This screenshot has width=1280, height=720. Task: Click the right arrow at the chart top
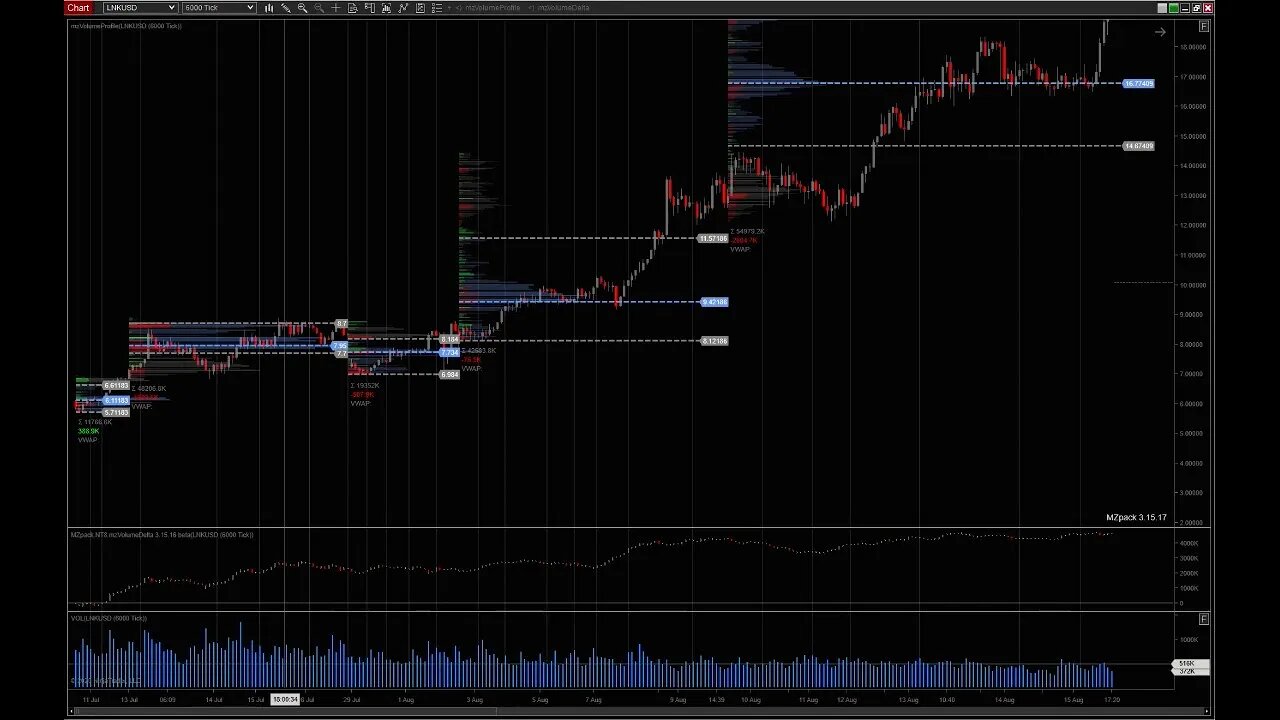1160,32
